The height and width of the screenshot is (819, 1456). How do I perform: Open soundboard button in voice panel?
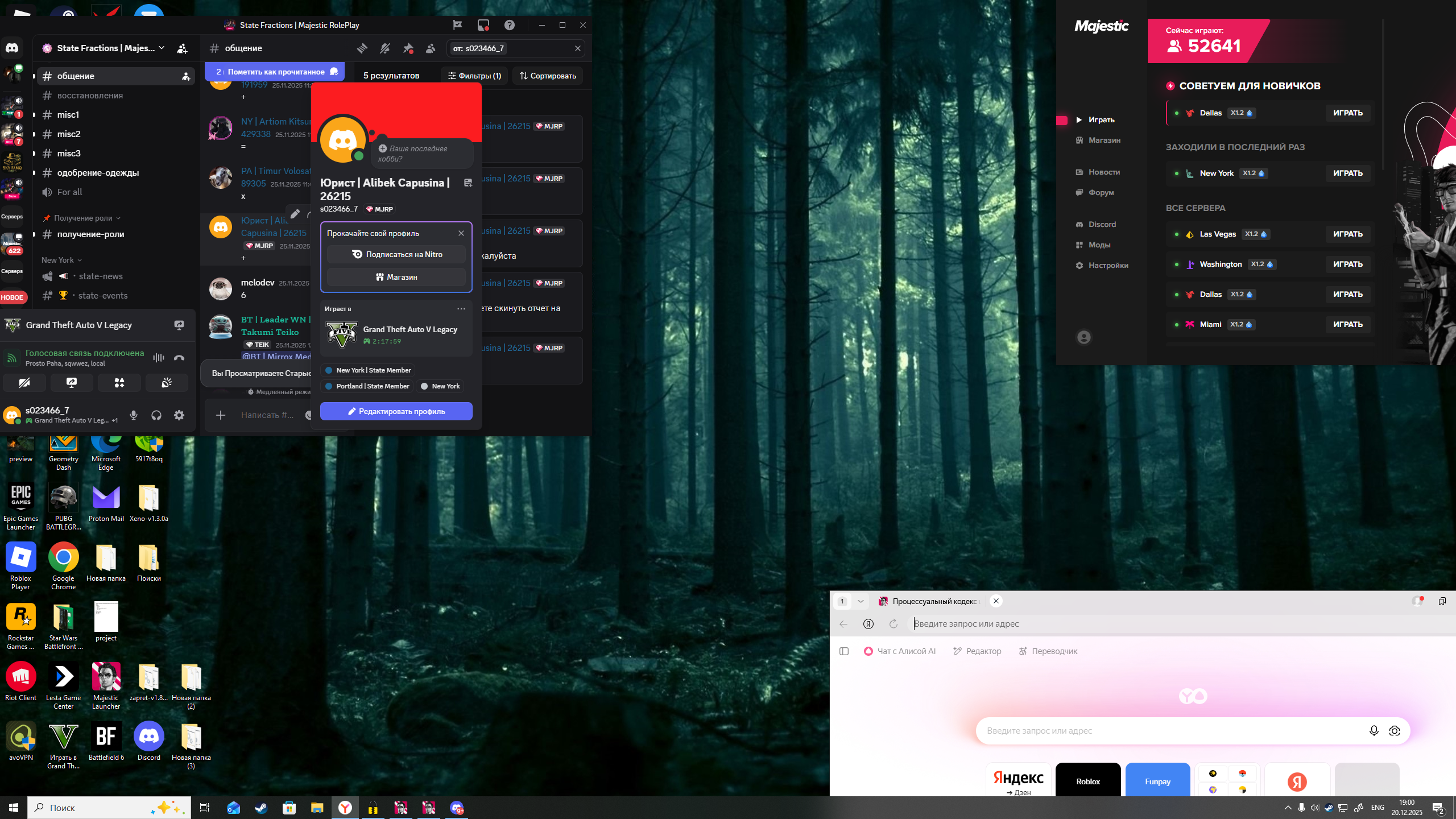point(167,383)
